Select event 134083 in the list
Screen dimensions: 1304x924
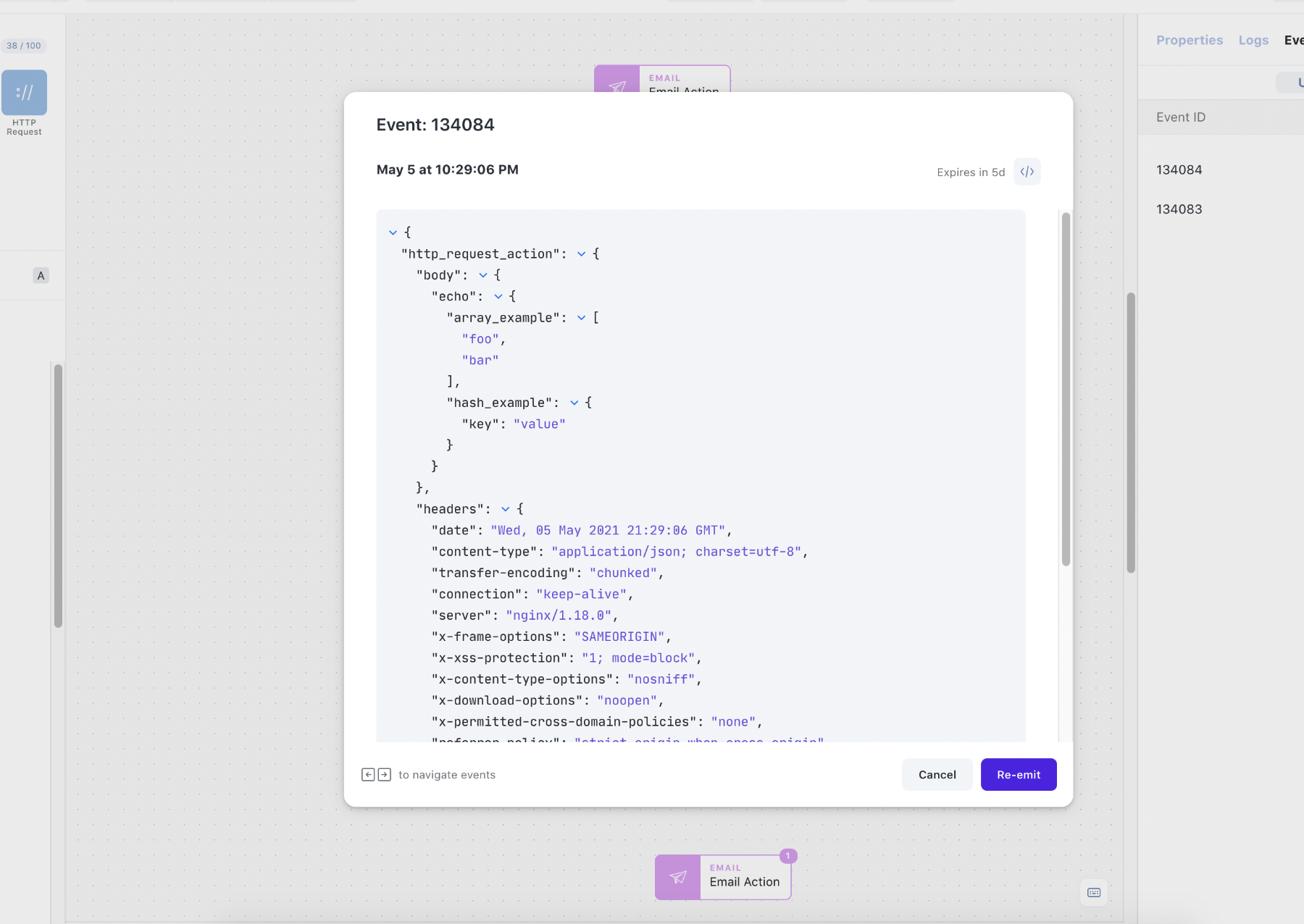[1179, 209]
